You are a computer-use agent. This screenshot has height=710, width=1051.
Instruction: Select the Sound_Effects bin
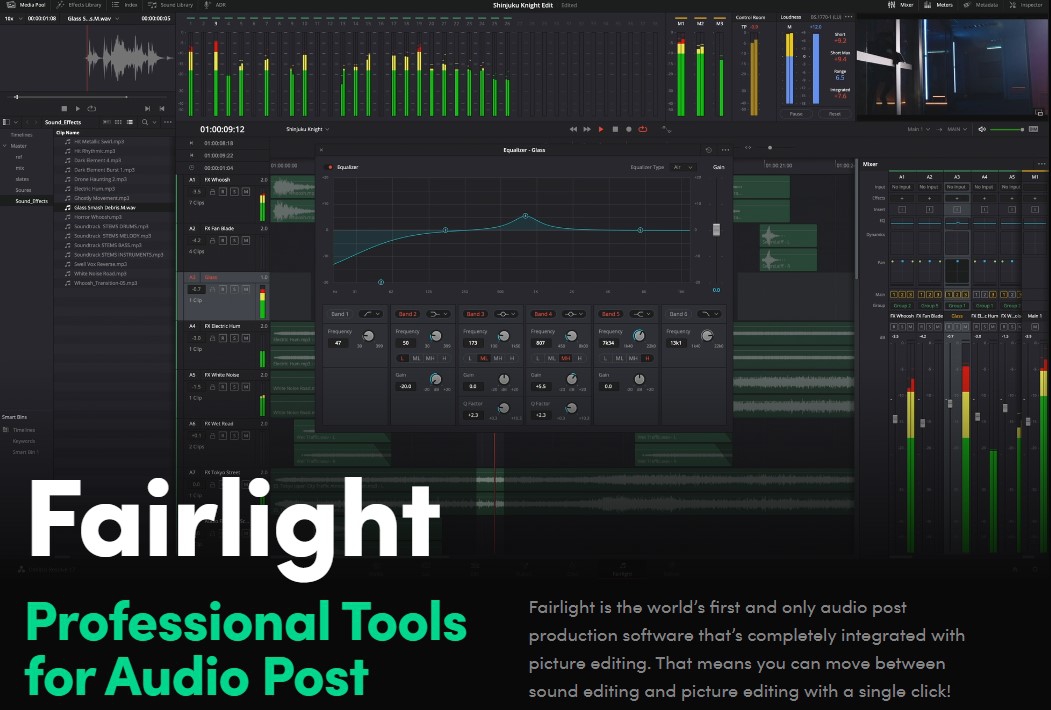point(32,201)
